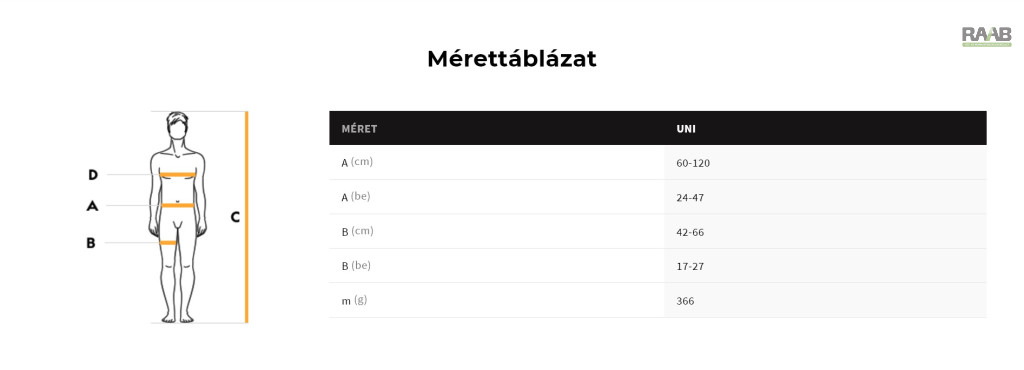
Task: Click the B (cm) 42-66 value
Action: tap(690, 232)
